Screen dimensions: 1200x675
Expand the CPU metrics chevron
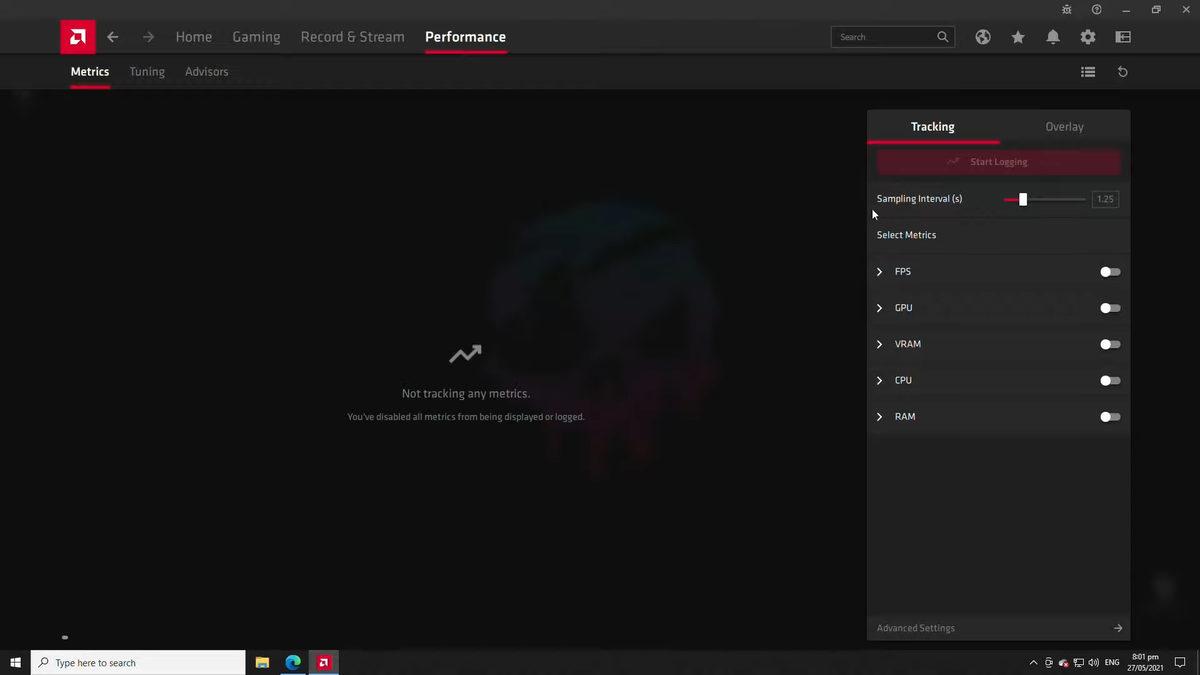pyautogui.click(x=880, y=381)
